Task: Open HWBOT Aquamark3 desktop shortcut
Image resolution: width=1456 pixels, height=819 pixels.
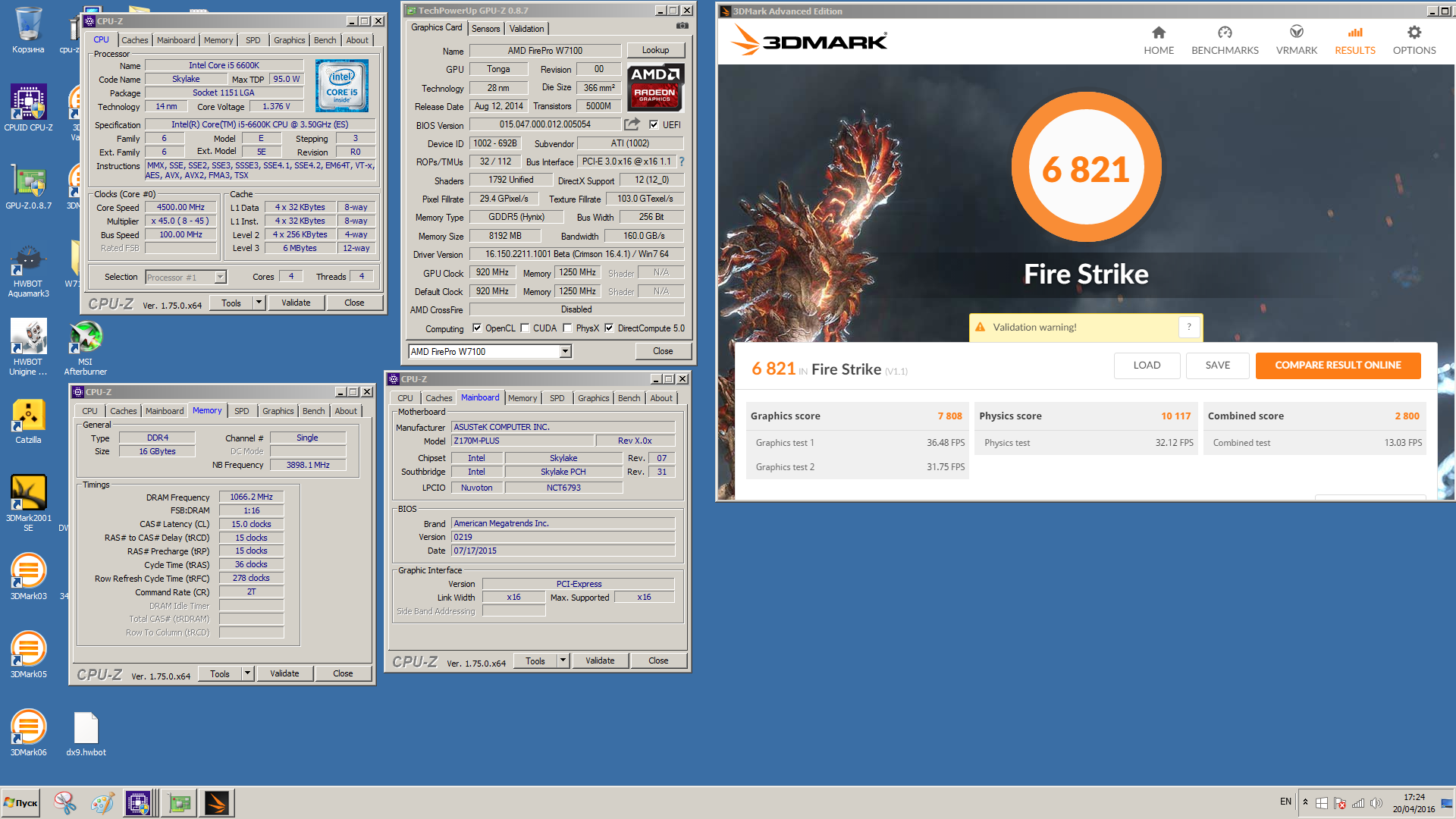Action: (28, 271)
